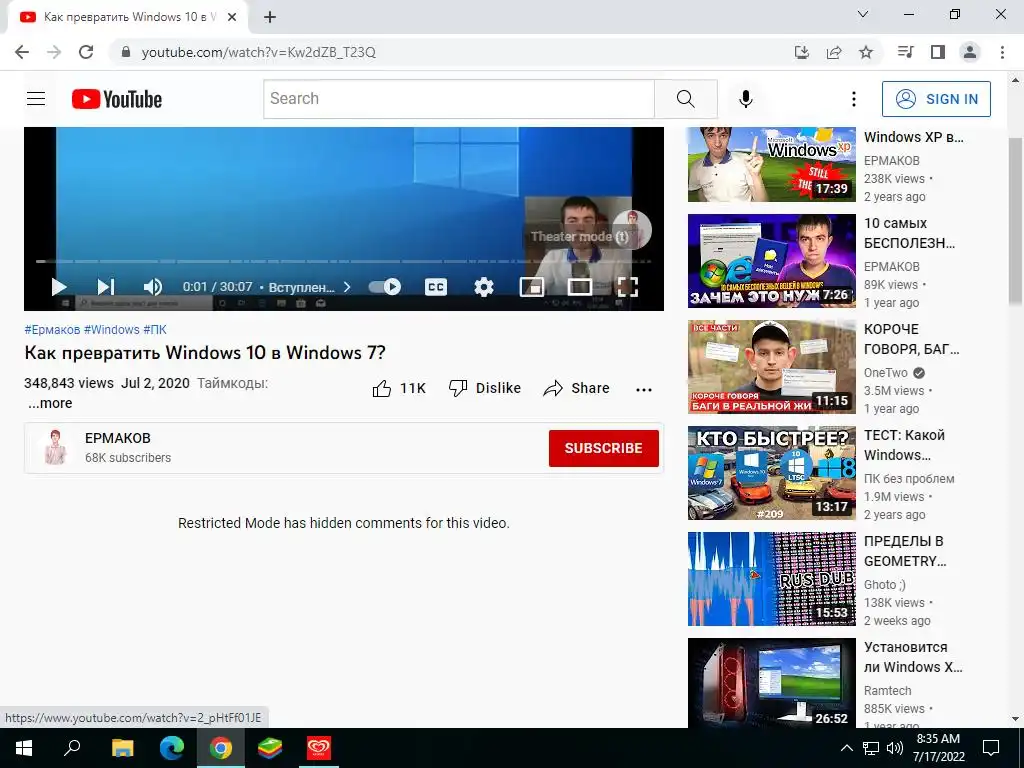Close the YouTube tab
Screen dimensions: 1024x768
tap(232, 18)
